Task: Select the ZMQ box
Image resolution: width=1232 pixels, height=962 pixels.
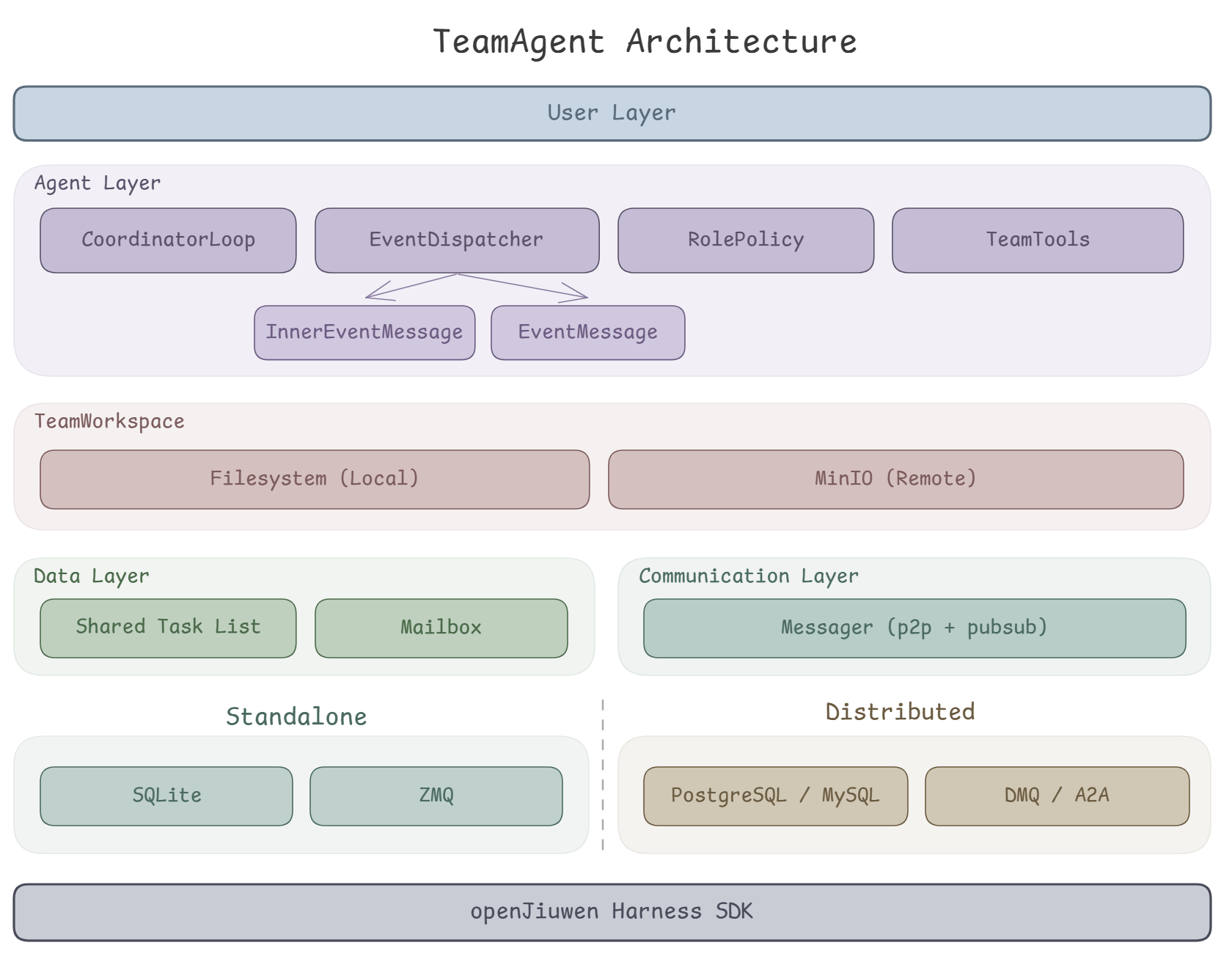Action: pyautogui.click(x=436, y=796)
